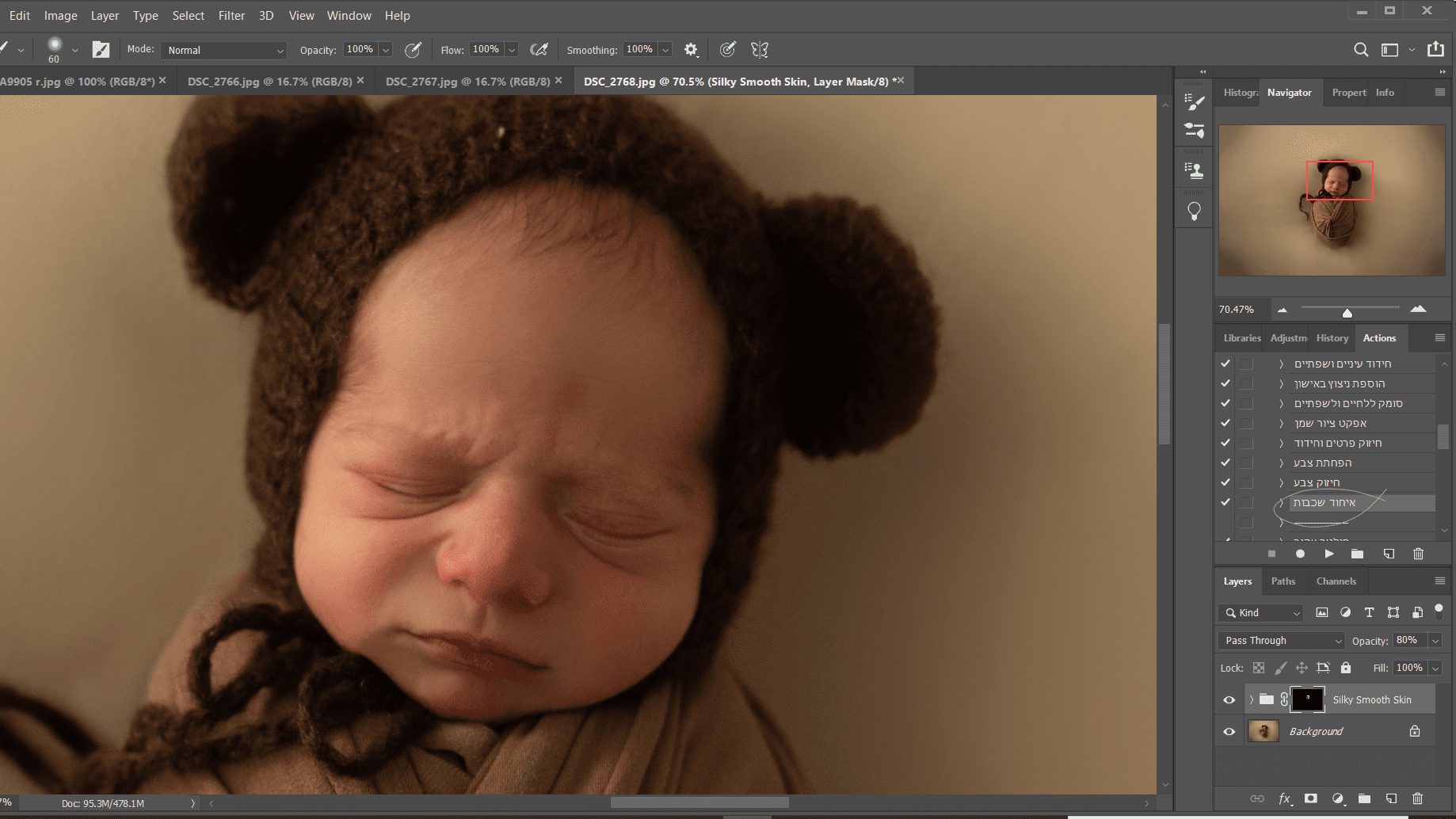Click the search magnifier icon
This screenshot has height=819, width=1456.
[1360, 50]
